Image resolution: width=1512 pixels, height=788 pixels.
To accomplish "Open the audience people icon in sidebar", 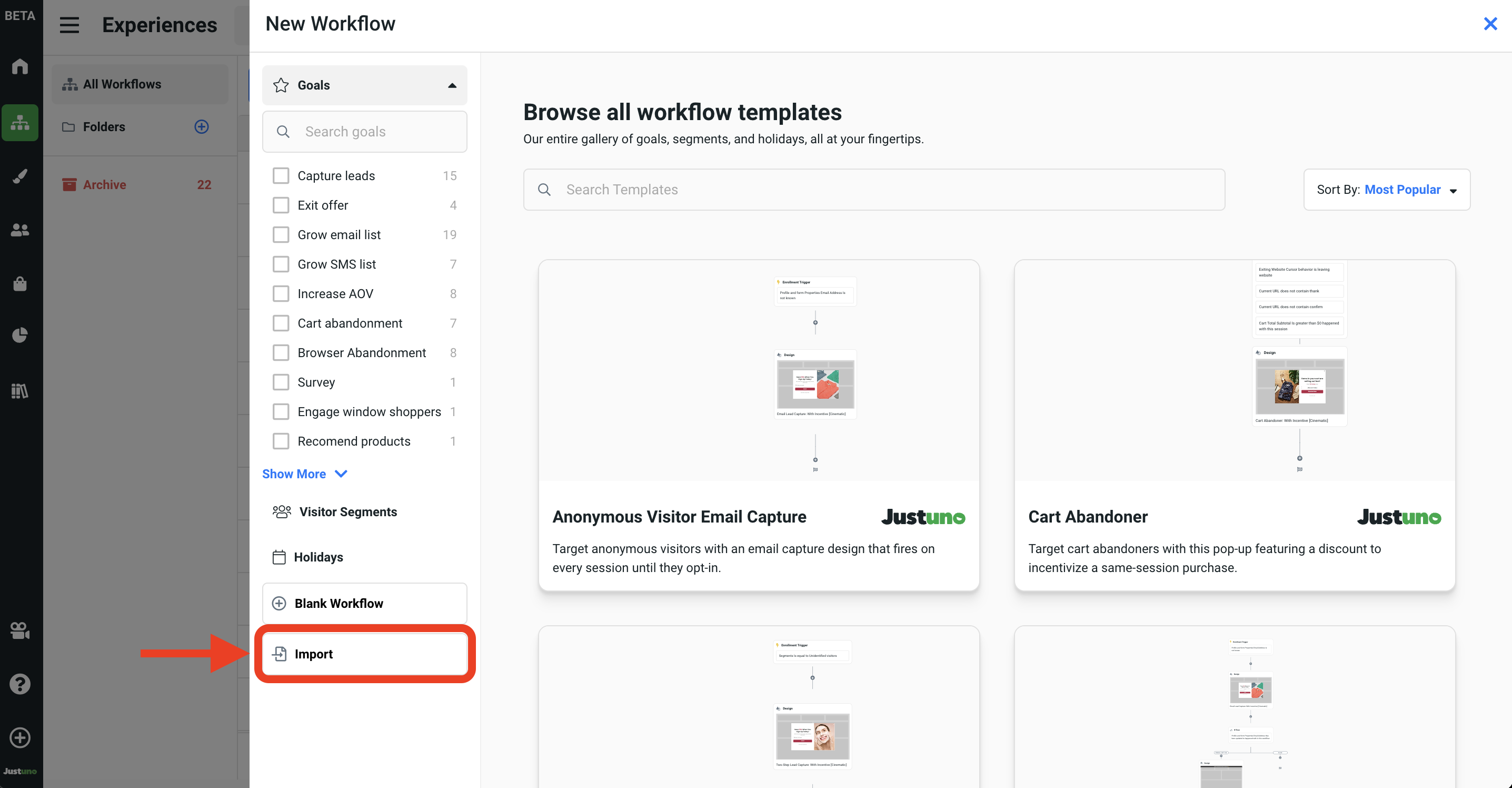I will pyautogui.click(x=20, y=230).
